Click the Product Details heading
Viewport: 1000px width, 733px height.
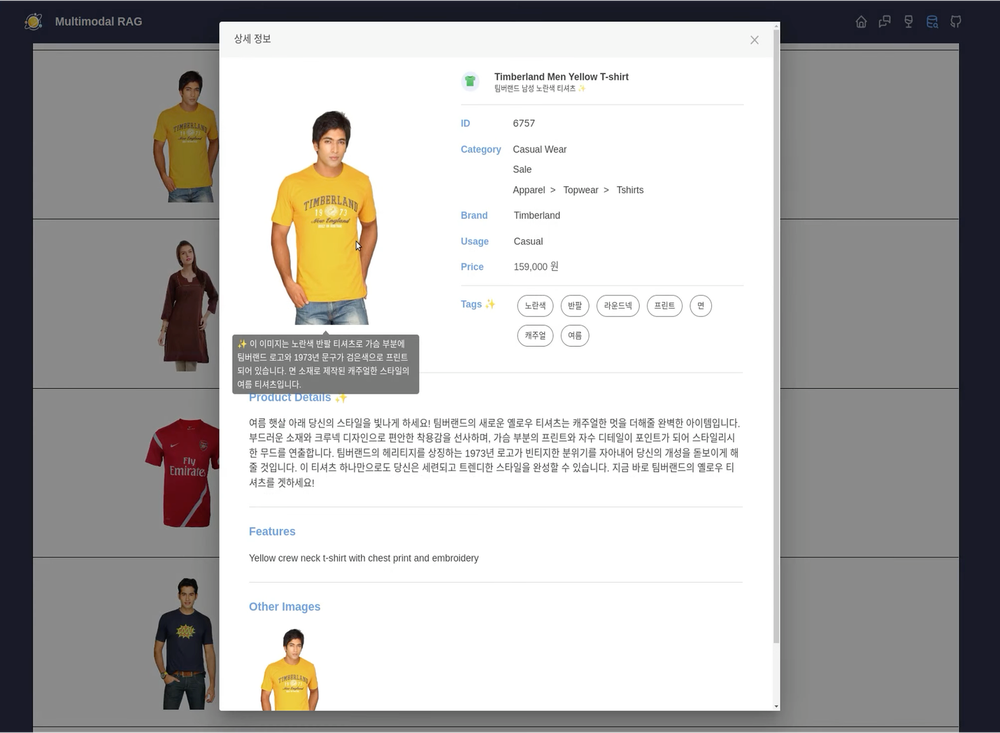click(290, 398)
